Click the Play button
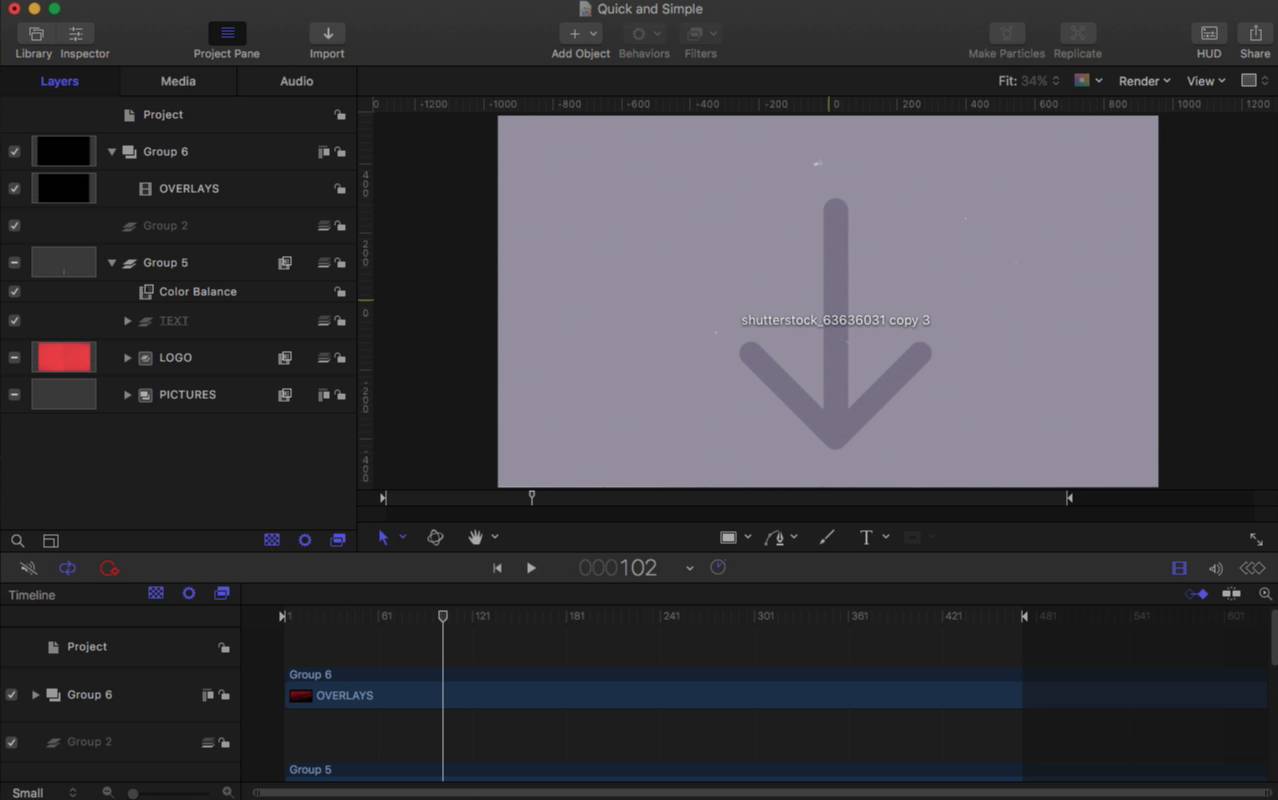This screenshot has width=1278, height=800. tap(531, 568)
